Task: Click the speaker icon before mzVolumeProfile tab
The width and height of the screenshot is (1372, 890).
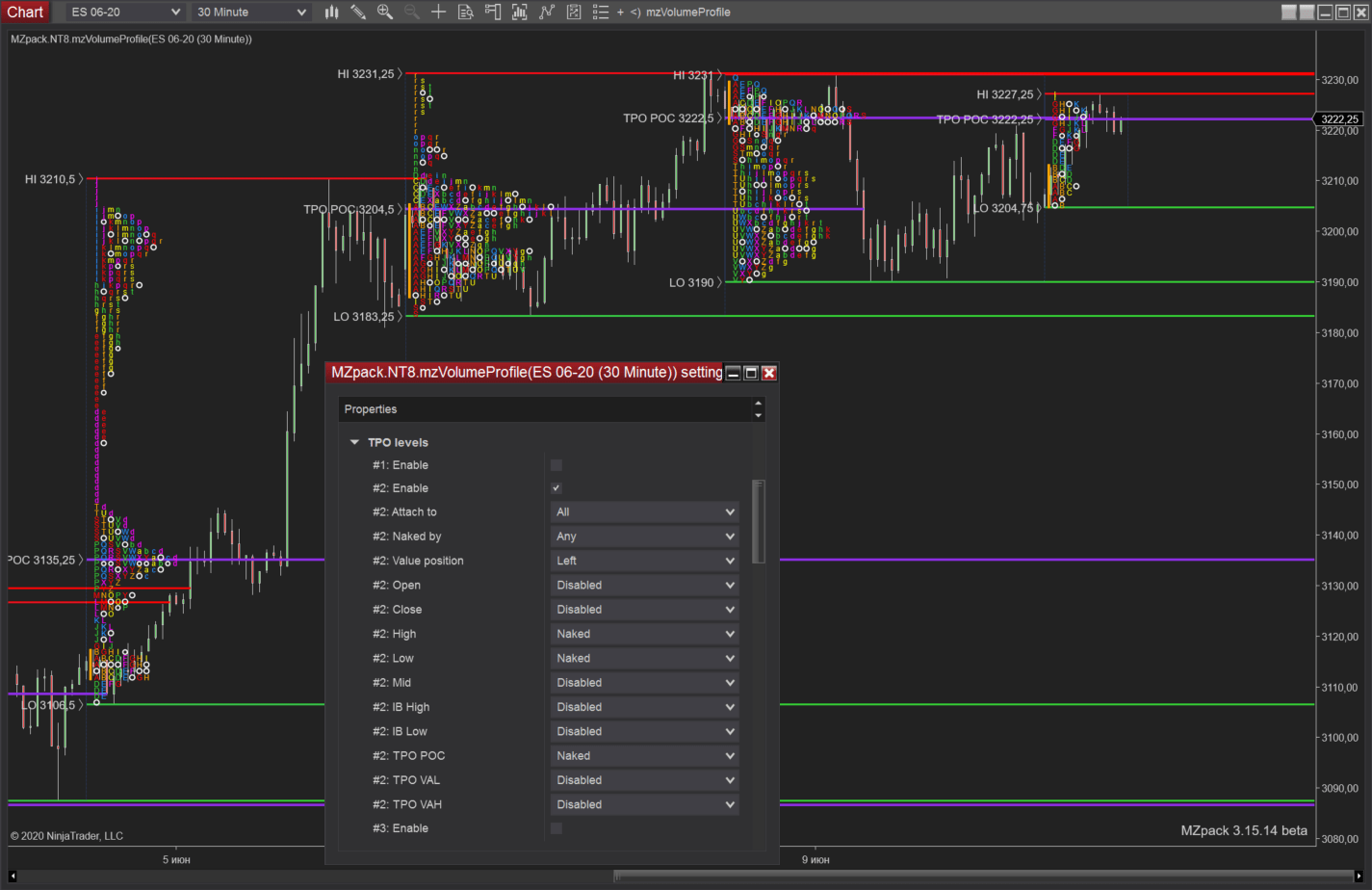Action: point(635,13)
